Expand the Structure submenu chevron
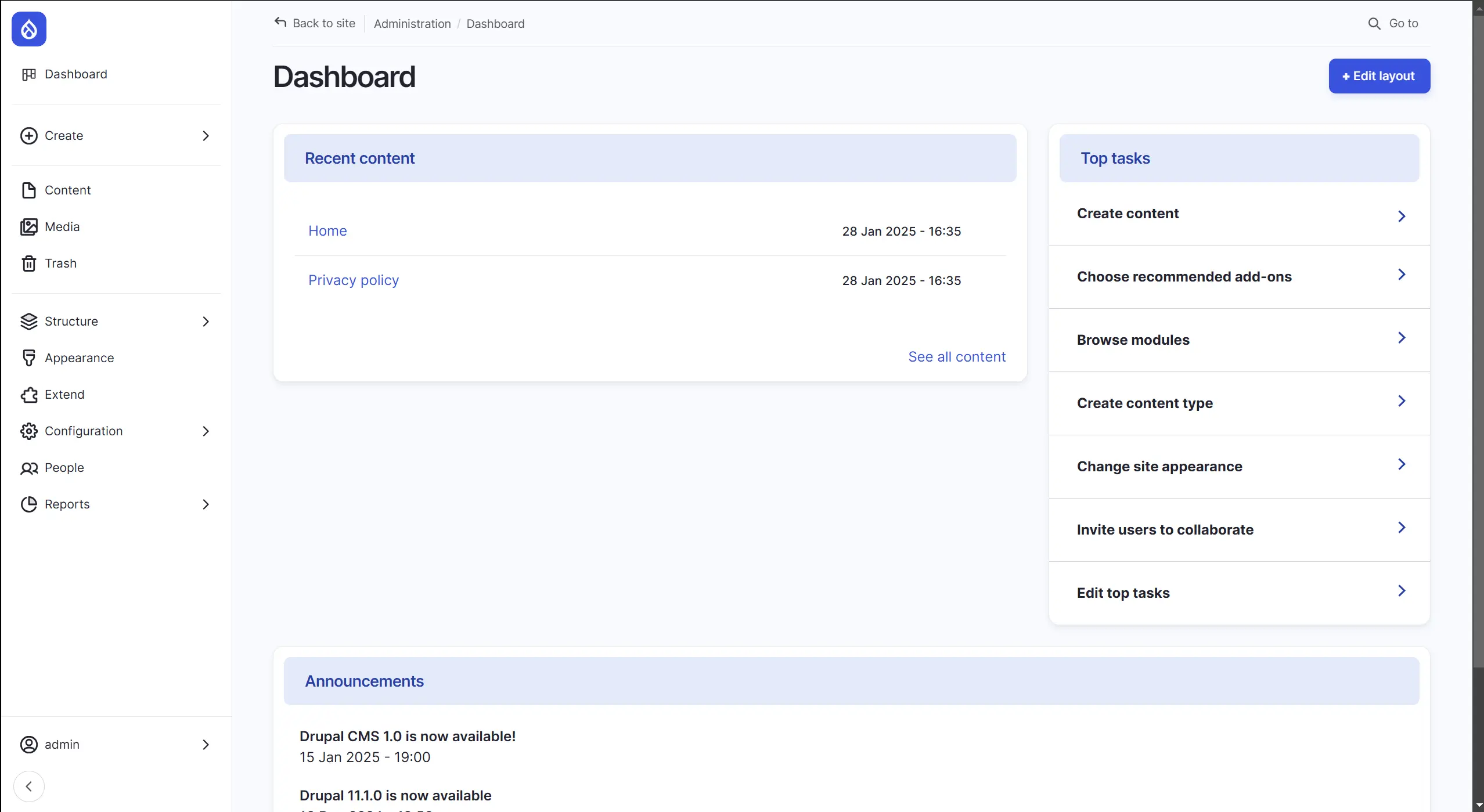 [206, 322]
